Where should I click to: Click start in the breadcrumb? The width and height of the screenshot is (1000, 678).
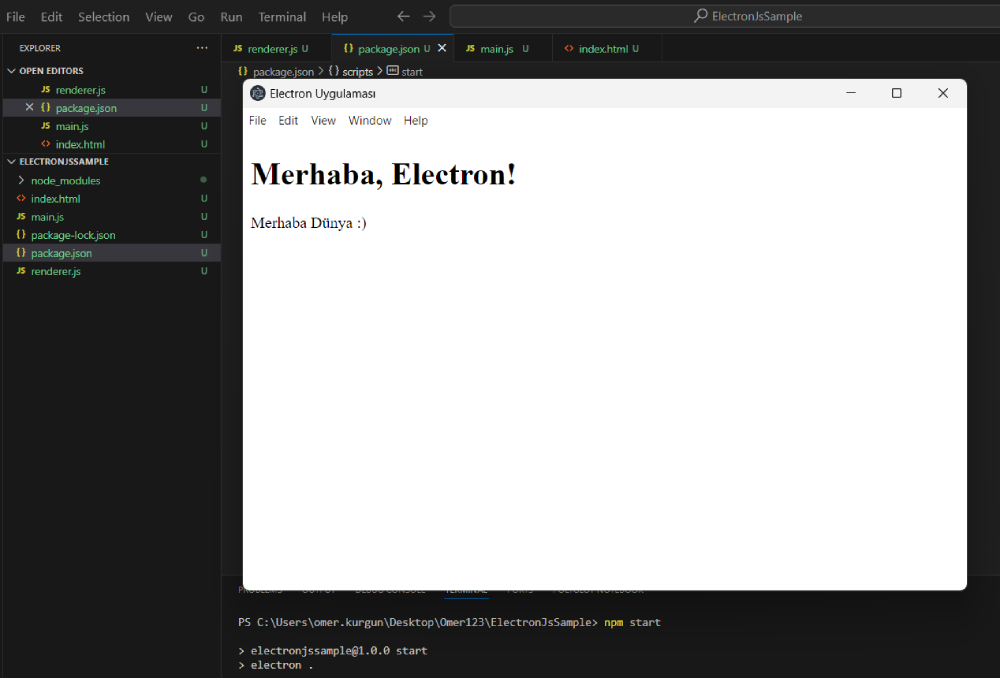411,72
